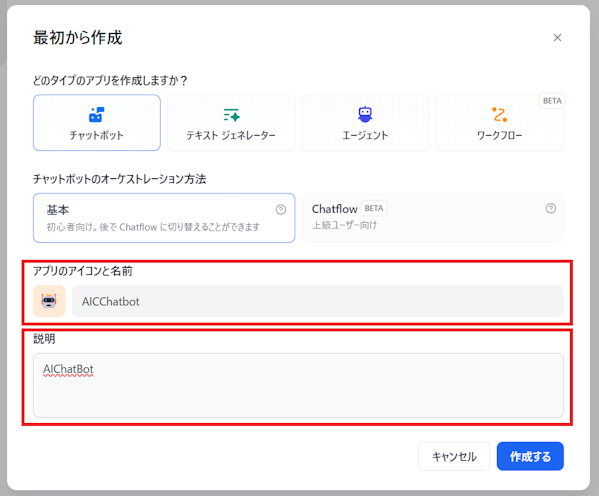Screen dimensions: 599x496
Task: Click the BETA badge on ワークフロー card
Action: pyautogui.click(x=552, y=101)
